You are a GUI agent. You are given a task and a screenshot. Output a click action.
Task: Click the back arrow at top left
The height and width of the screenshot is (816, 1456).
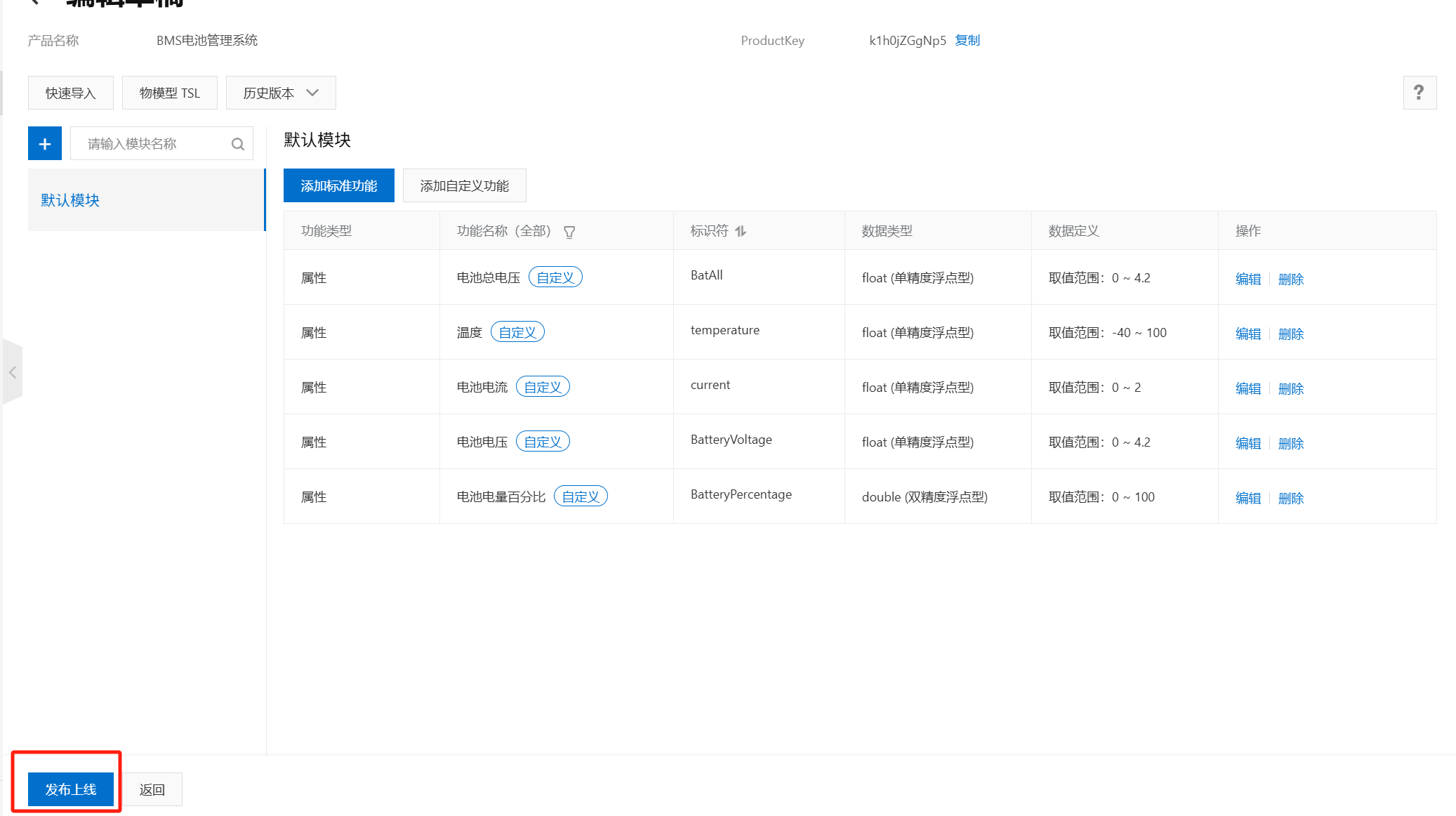(x=34, y=2)
